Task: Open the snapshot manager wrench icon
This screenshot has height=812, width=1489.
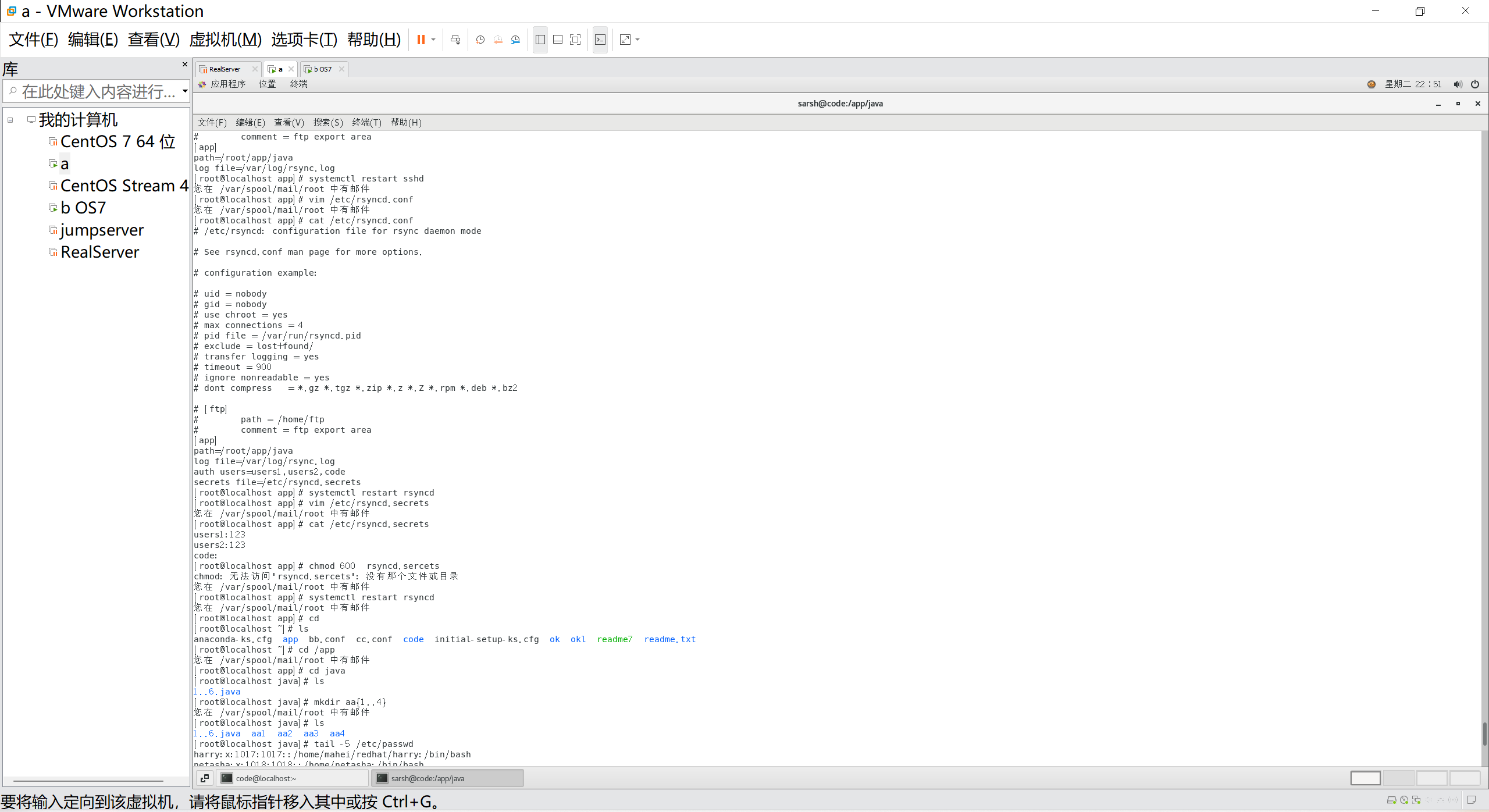Action: (516, 40)
